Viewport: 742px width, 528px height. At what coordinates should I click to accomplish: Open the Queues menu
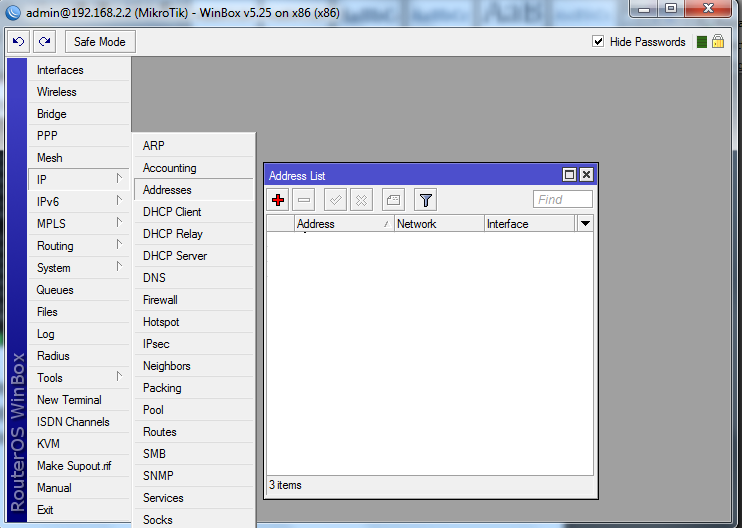click(x=79, y=290)
